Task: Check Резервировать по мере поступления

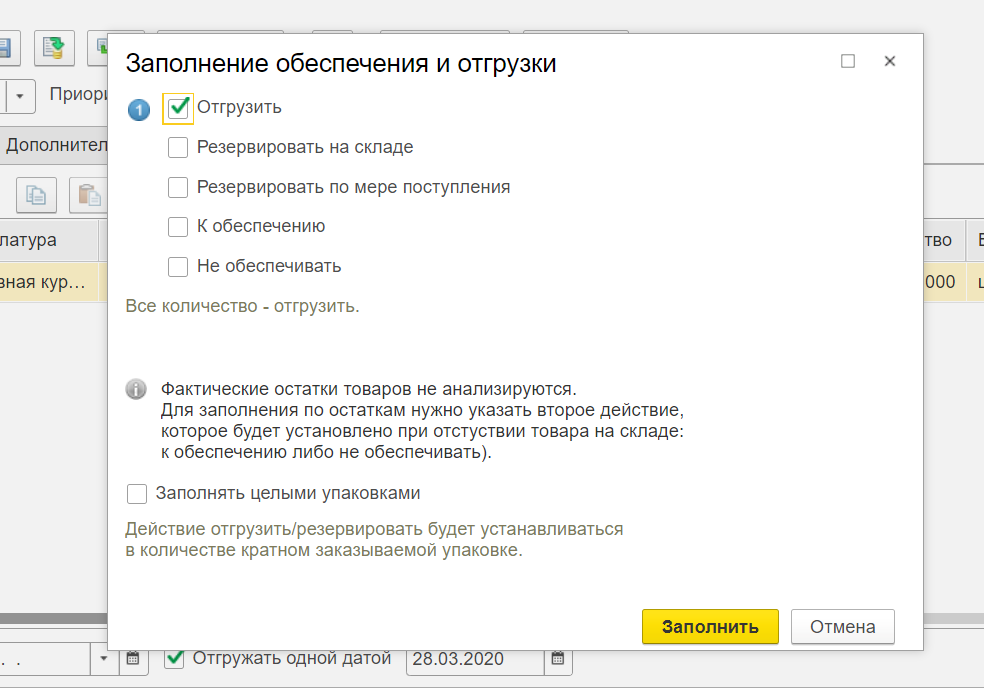Action: pyautogui.click(x=178, y=187)
